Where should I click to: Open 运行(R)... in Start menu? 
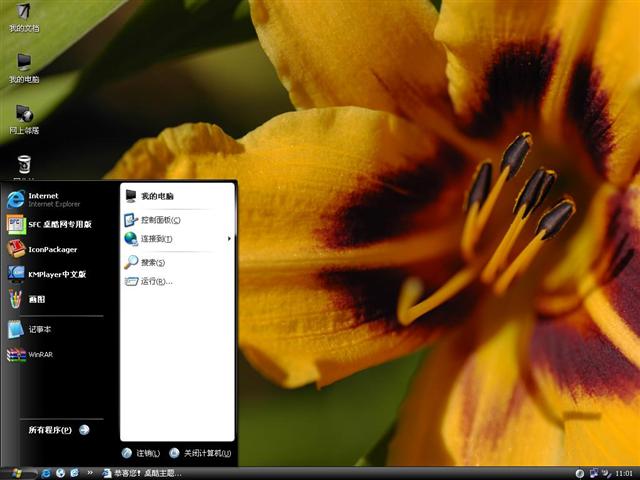[149, 281]
